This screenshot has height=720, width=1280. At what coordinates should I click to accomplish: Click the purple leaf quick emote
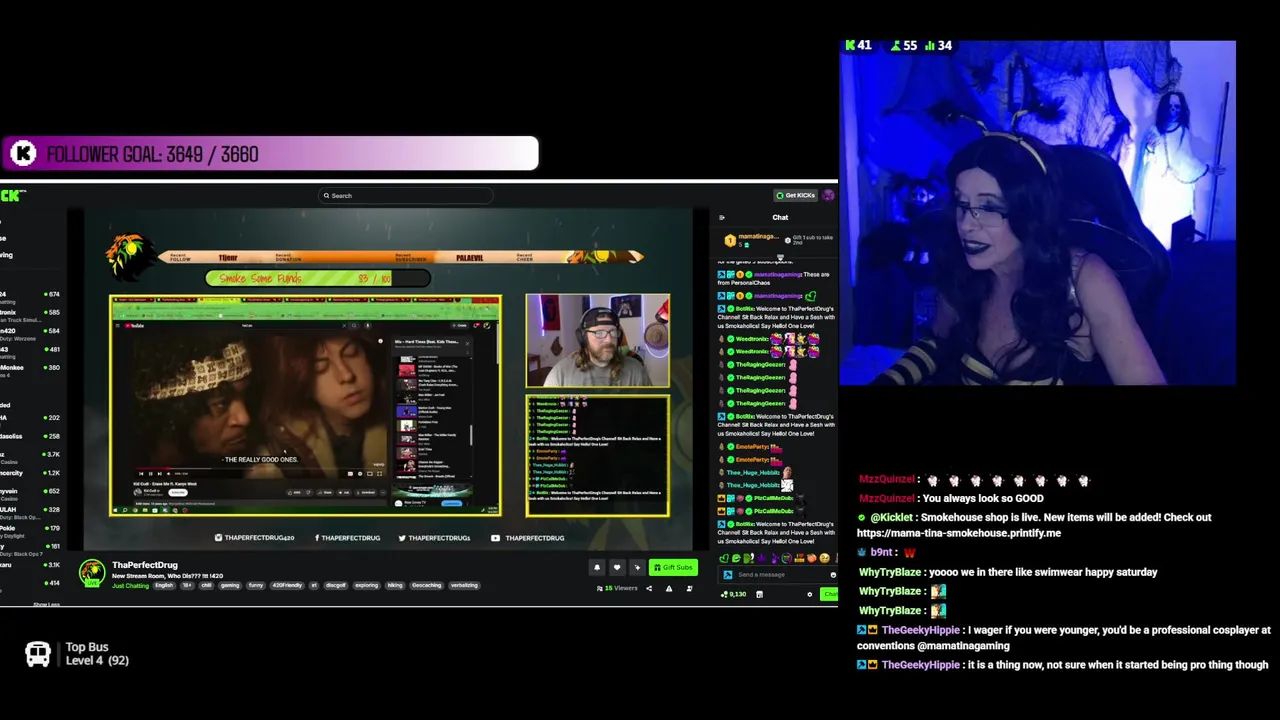click(x=762, y=559)
